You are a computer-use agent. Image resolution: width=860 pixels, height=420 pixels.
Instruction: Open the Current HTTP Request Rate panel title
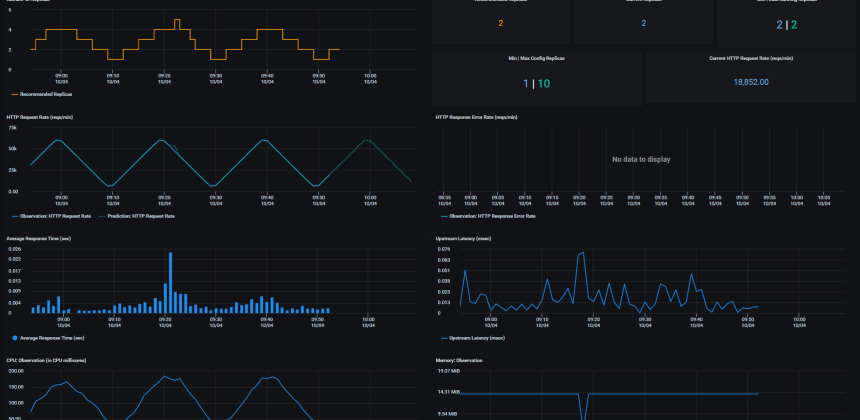(x=750, y=59)
